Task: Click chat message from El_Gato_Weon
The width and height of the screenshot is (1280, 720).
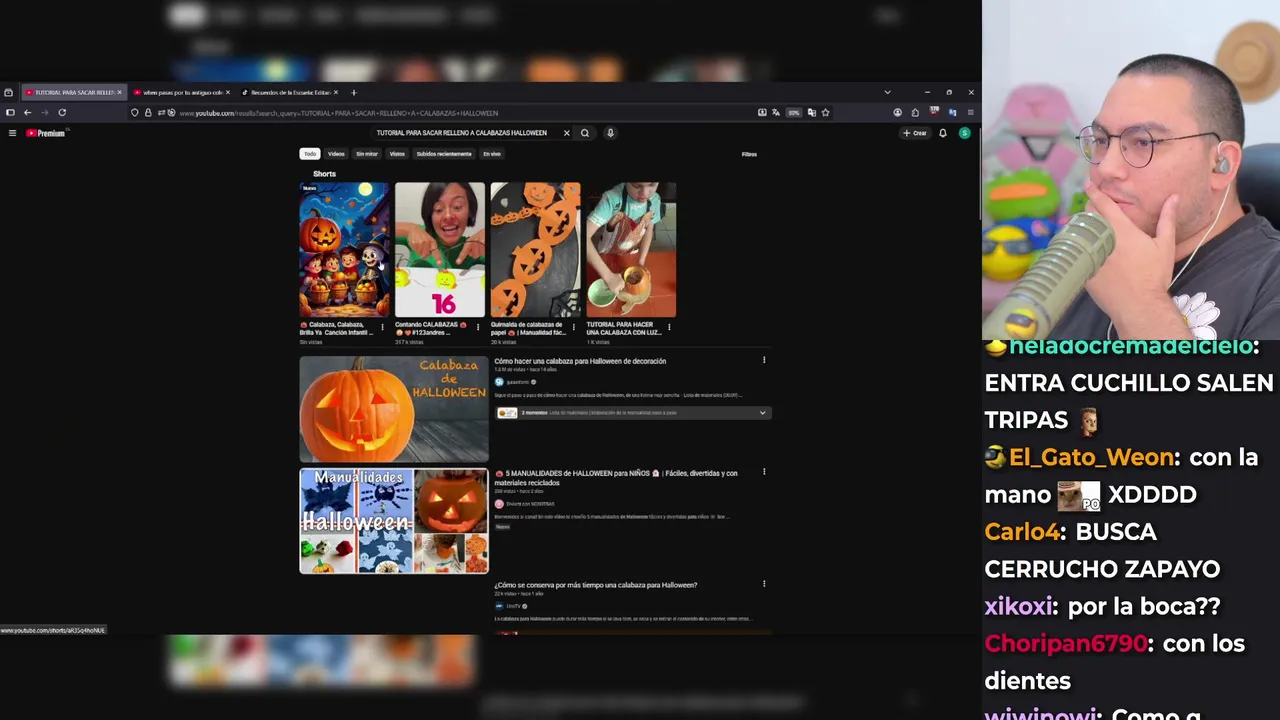Action: (1121, 475)
